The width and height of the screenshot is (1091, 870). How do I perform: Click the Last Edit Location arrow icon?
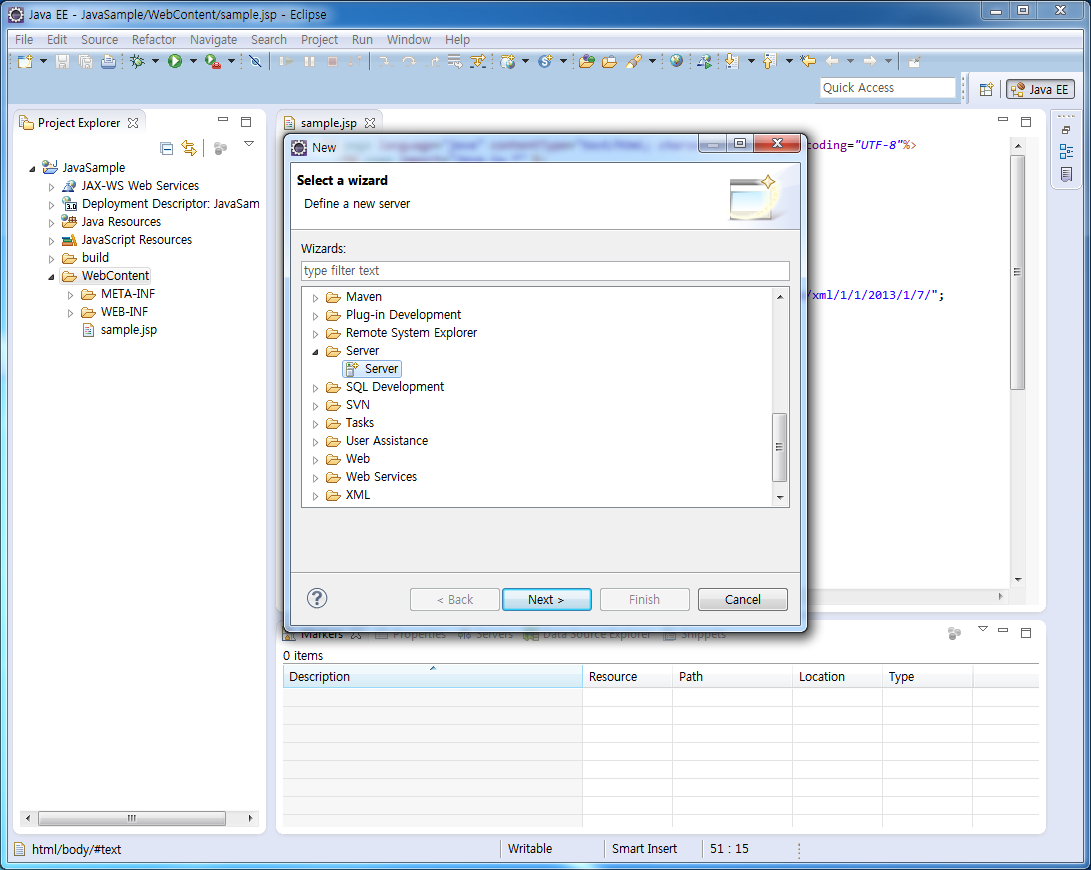pos(808,62)
